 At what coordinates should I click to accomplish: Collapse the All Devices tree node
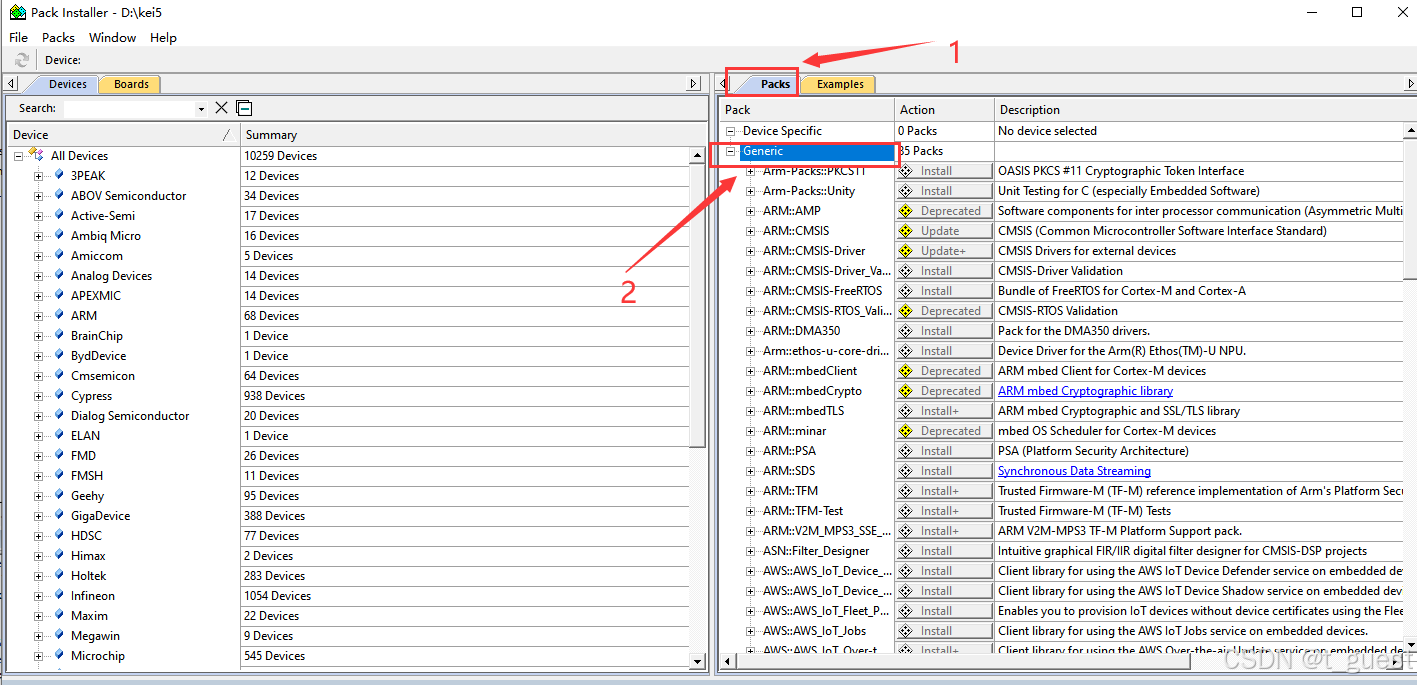click(x=18, y=155)
